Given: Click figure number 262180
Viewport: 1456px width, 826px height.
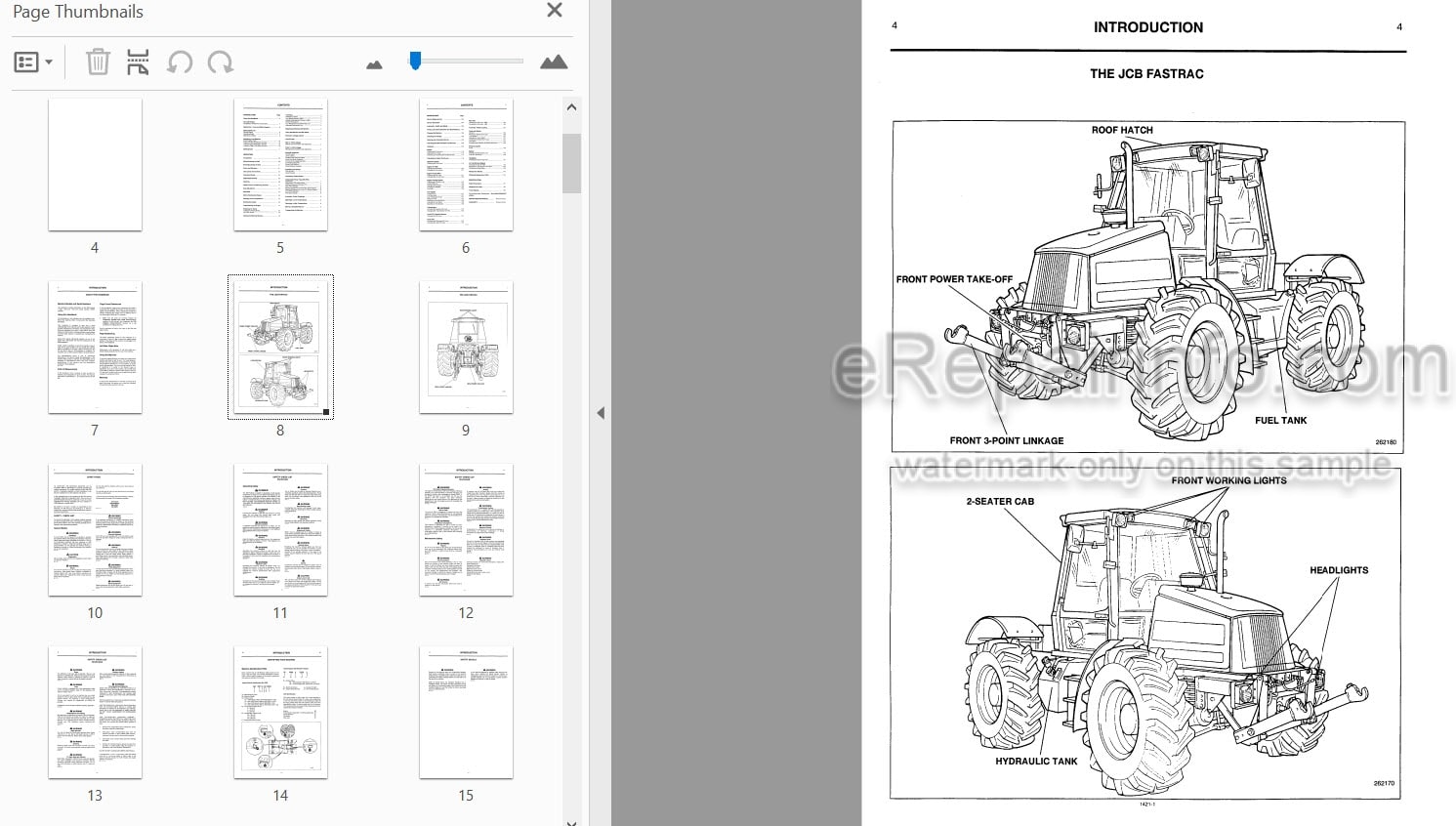Looking at the screenshot, I should coord(1386,442).
